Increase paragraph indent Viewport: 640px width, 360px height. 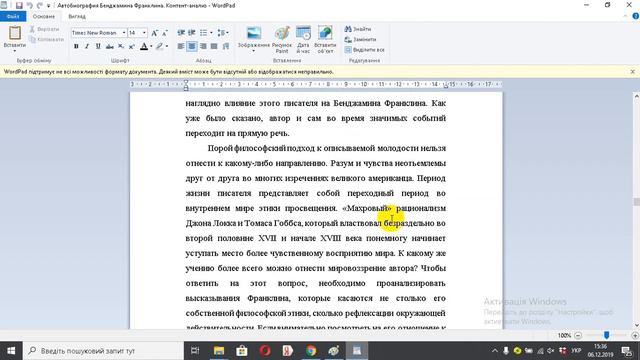click(x=191, y=33)
